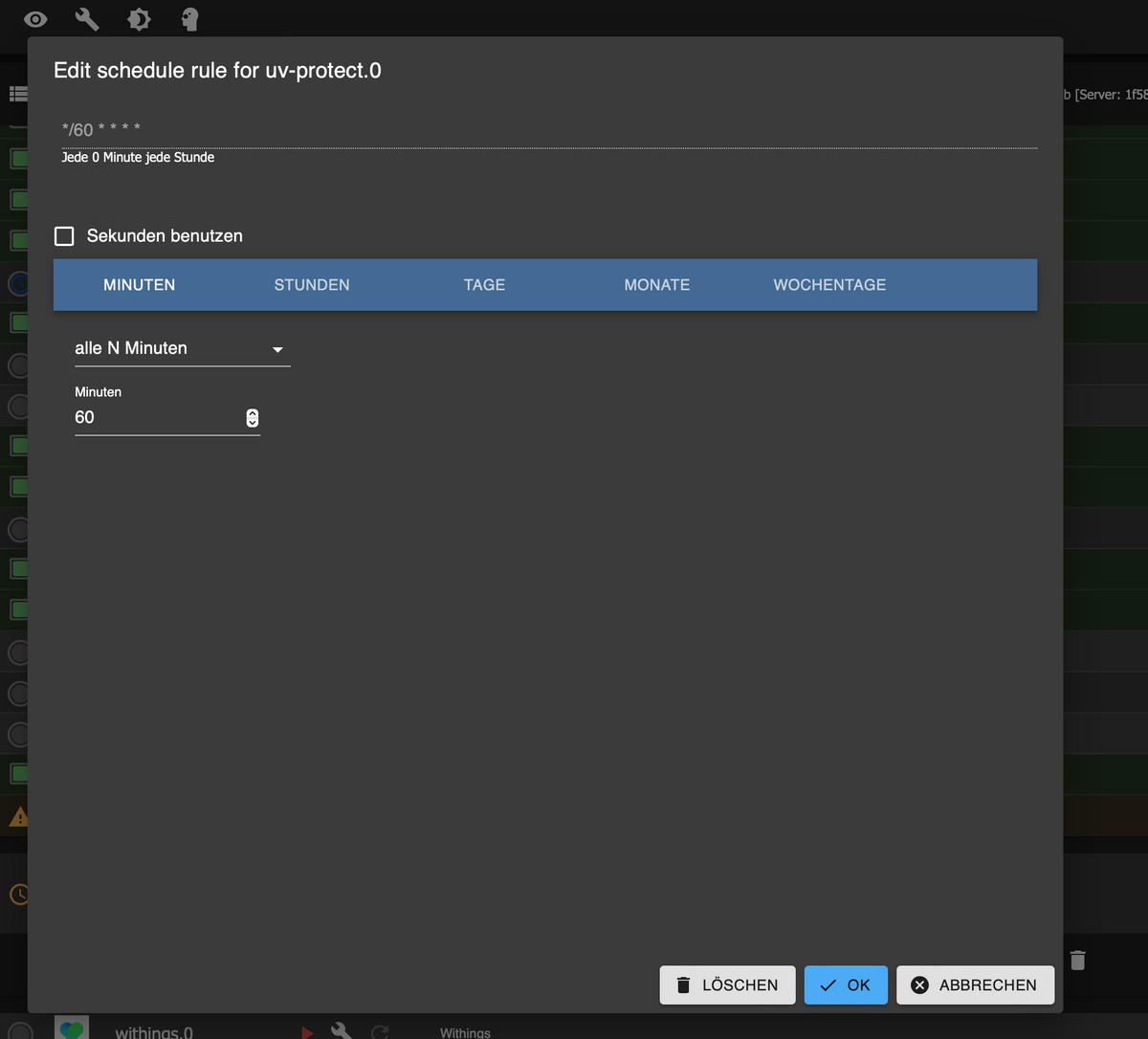Click the eye visibility icon in top bar
Screen dimensions: 1148x1039
tap(35, 19)
